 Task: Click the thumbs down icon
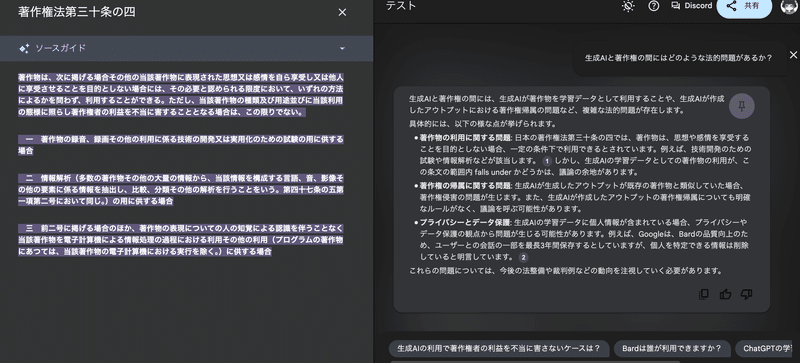[746, 294]
